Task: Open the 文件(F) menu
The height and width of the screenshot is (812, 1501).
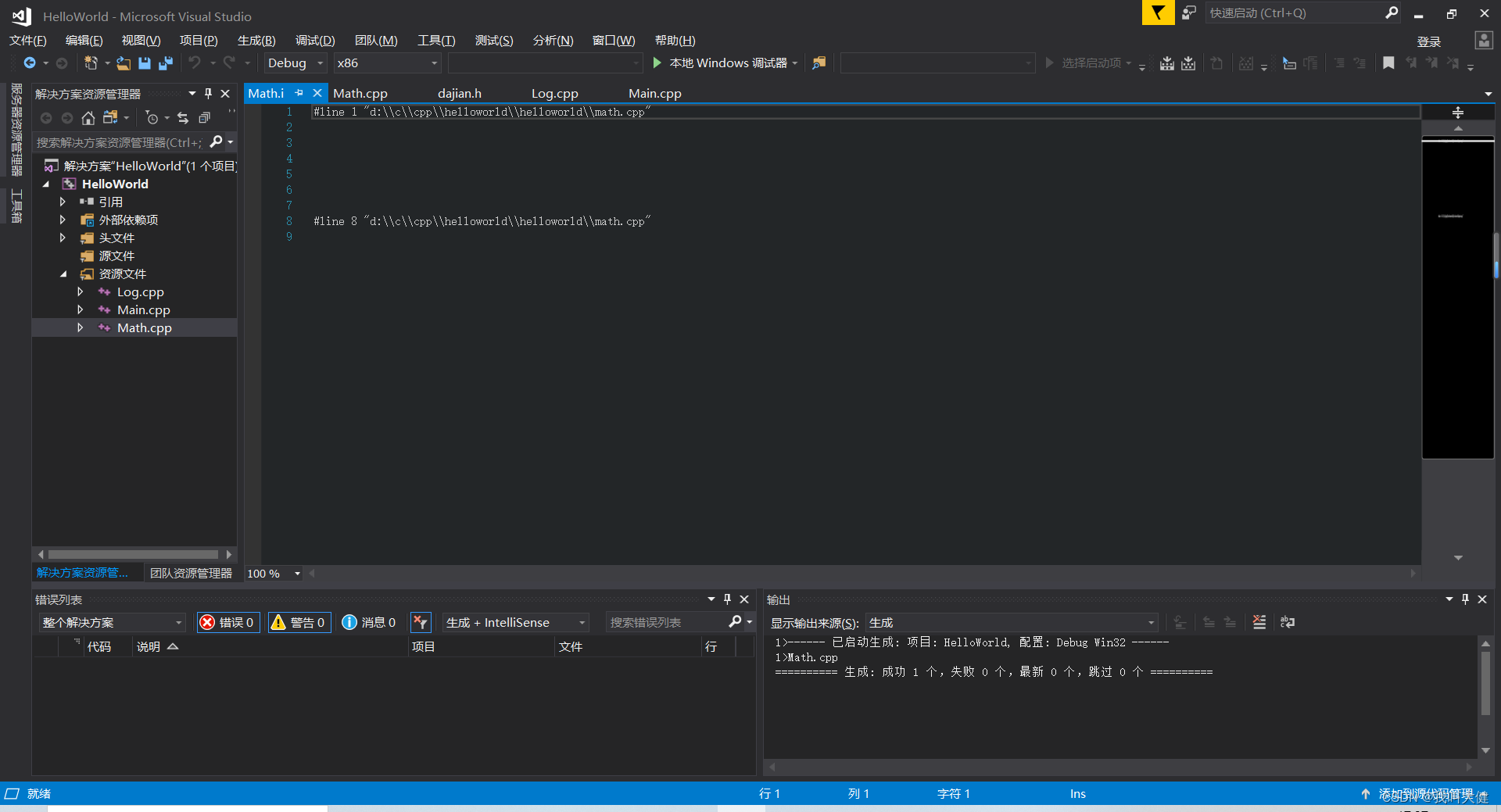Action: click(x=28, y=41)
